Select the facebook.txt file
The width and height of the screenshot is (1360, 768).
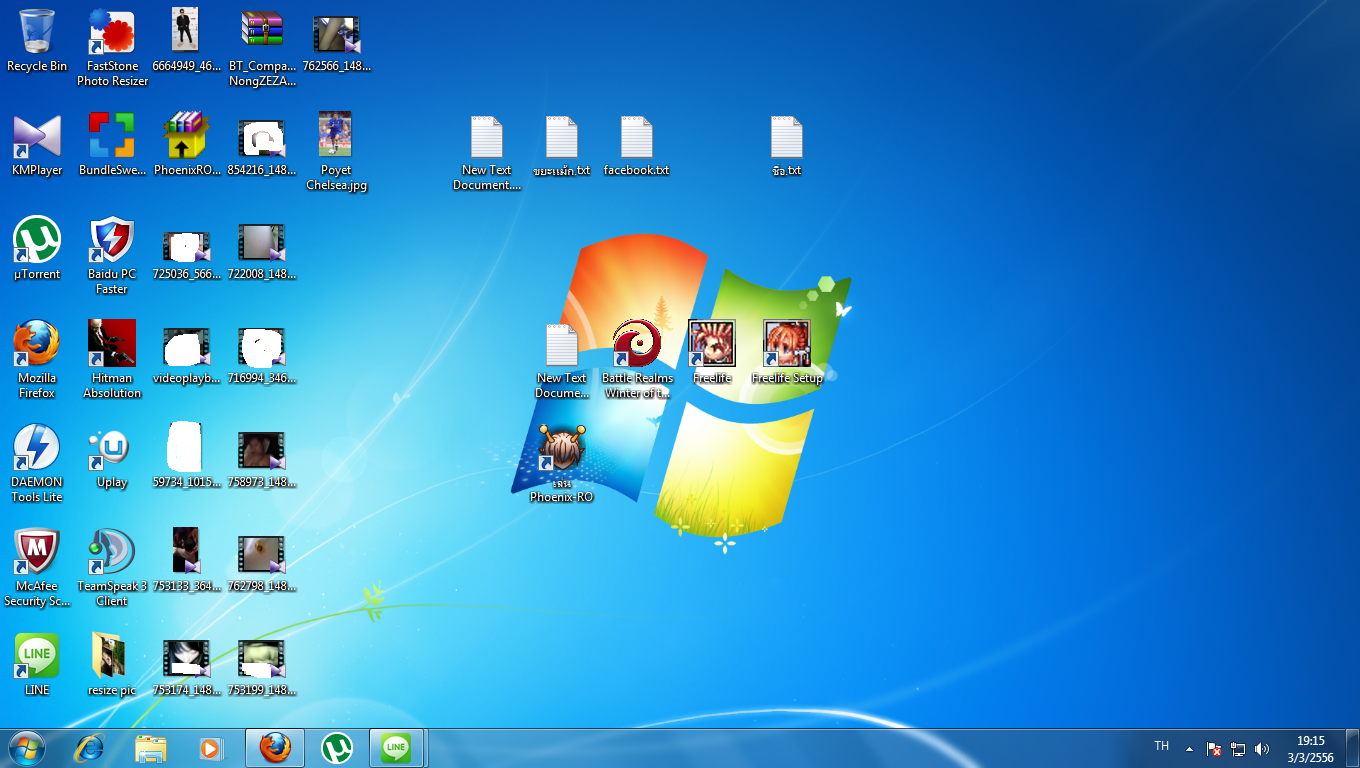tap(637, 145)
